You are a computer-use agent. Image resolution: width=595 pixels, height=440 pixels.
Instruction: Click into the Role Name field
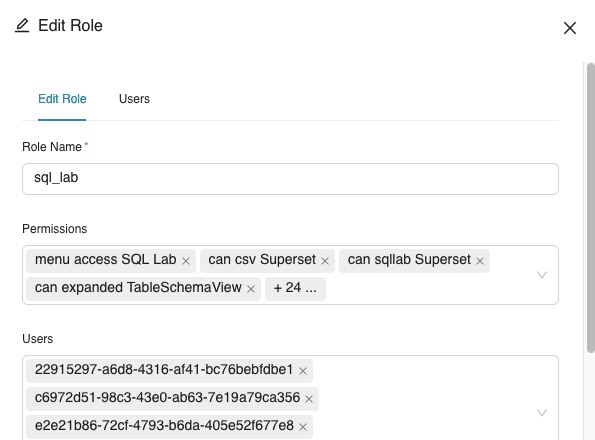[x=290, y=179]
